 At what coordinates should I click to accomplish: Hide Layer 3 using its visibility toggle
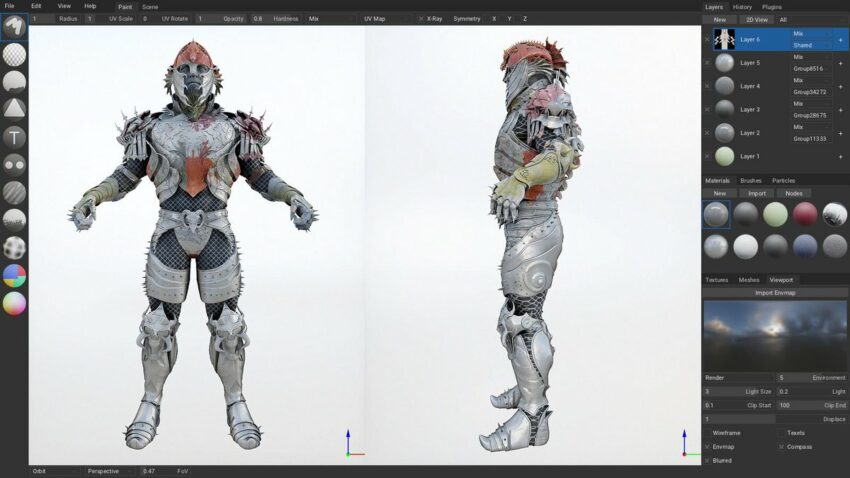coord(707,109)
